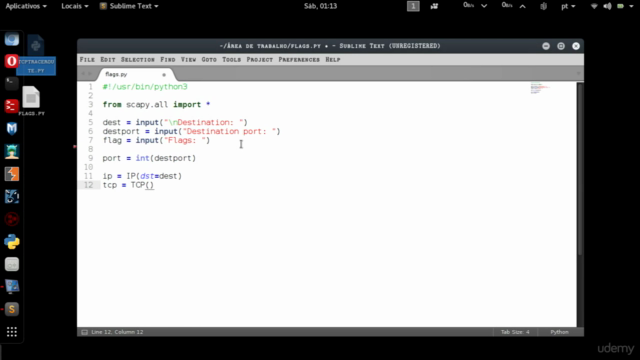Viewport: 640px width, 360px height.
Task: Open the Selection menu
Action: coord(138,60)
